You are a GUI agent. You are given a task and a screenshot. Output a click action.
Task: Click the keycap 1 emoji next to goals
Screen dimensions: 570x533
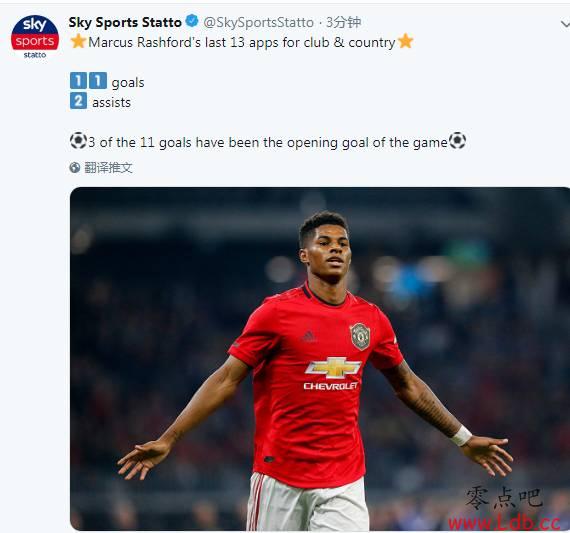coord(98,81)
